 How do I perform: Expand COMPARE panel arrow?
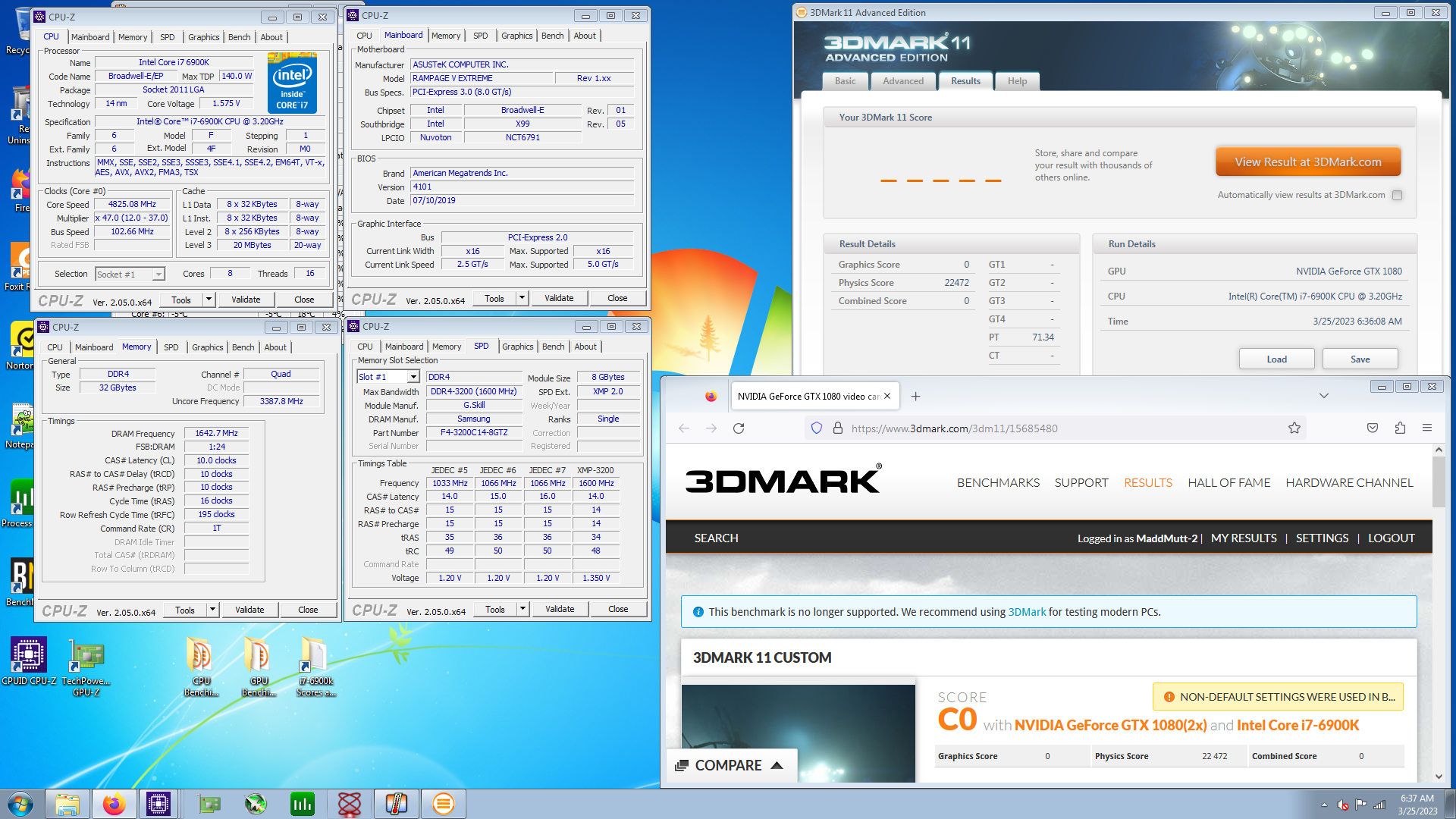coord(777,766)
